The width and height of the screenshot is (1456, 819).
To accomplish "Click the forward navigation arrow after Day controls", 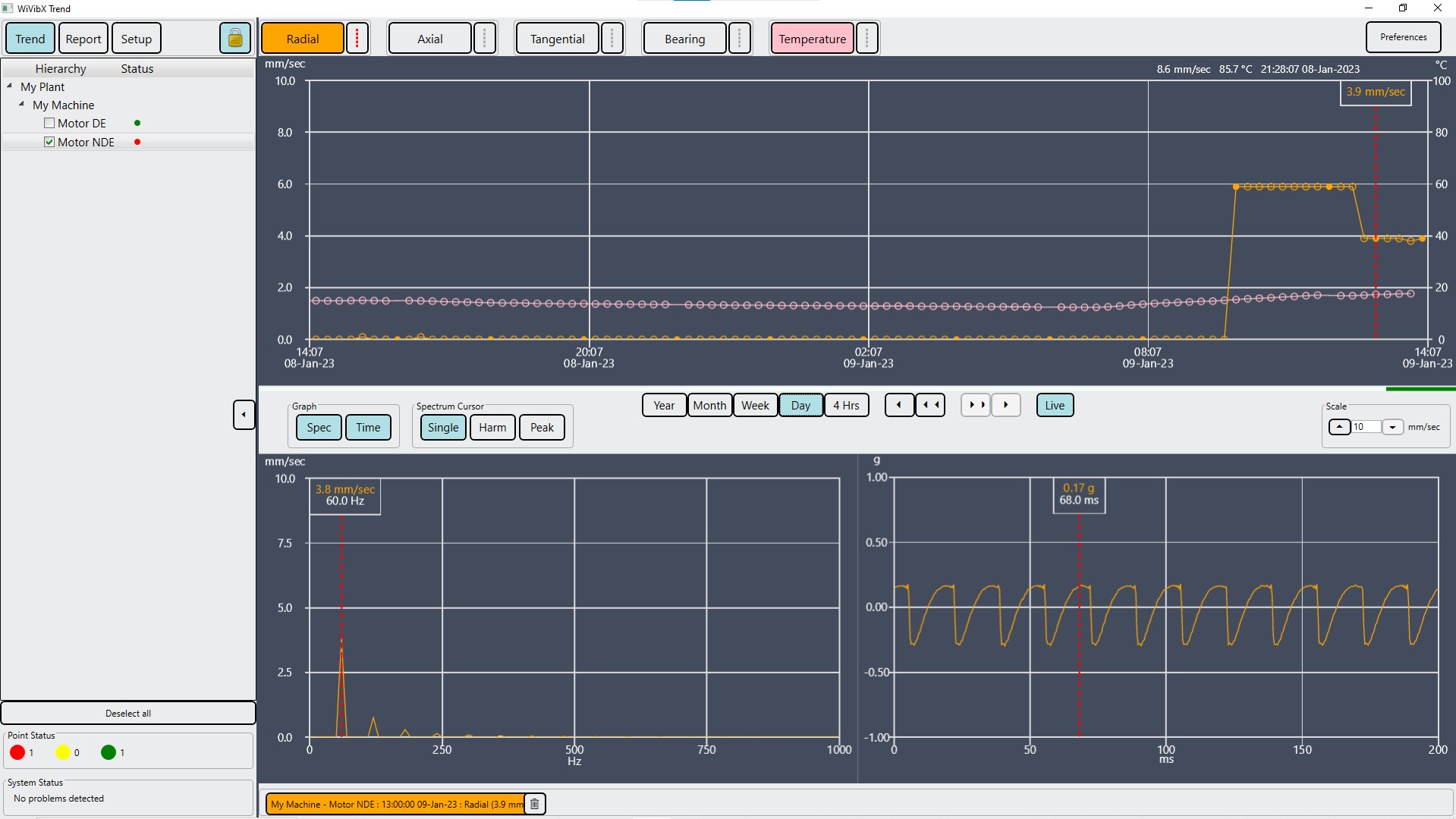I will [1006, 405].
